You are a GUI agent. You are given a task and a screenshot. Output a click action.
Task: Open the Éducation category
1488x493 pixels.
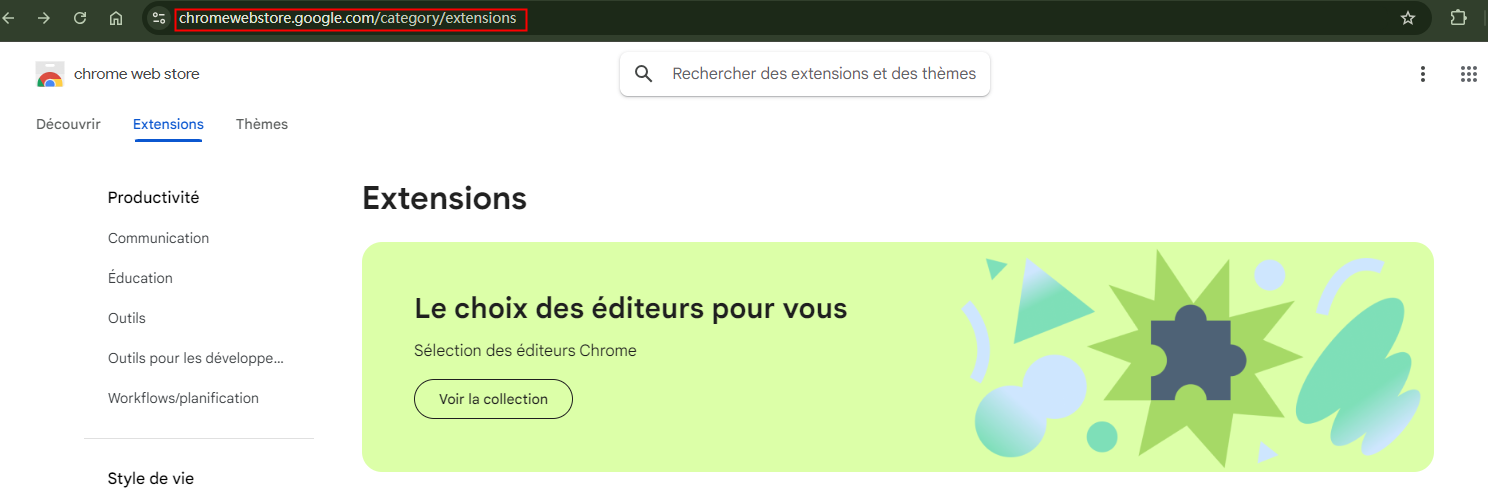tap(140, 278)
